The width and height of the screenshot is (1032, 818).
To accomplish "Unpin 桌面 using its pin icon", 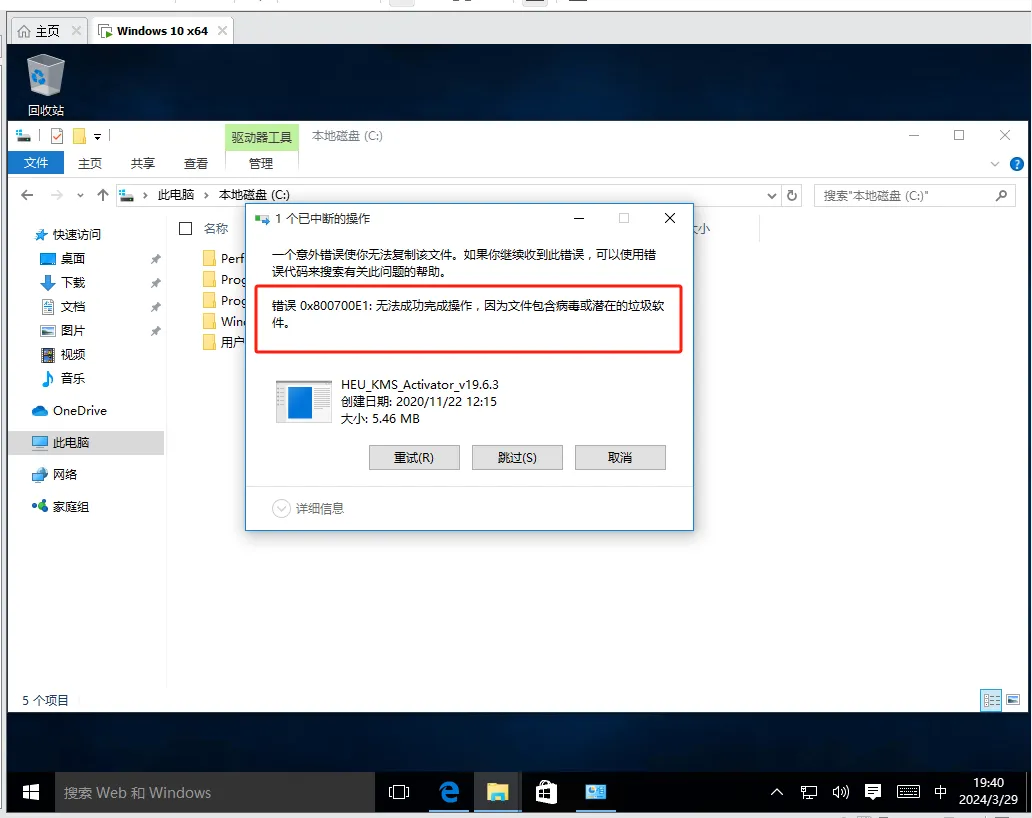I will (x=156, y=259).
